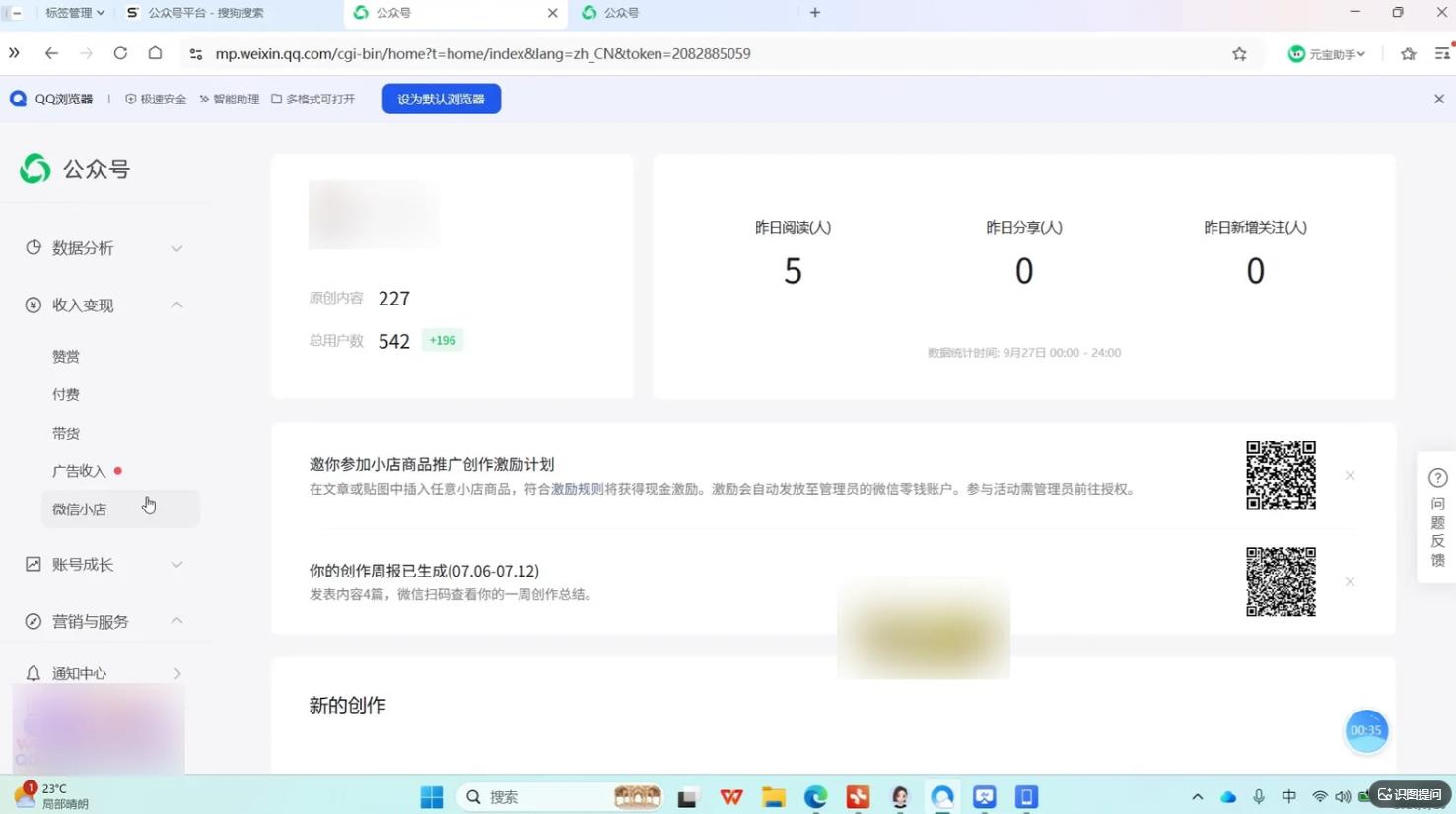
Task: Click the 数据分析 pie chart icon
Action: (x=34, y=247)
